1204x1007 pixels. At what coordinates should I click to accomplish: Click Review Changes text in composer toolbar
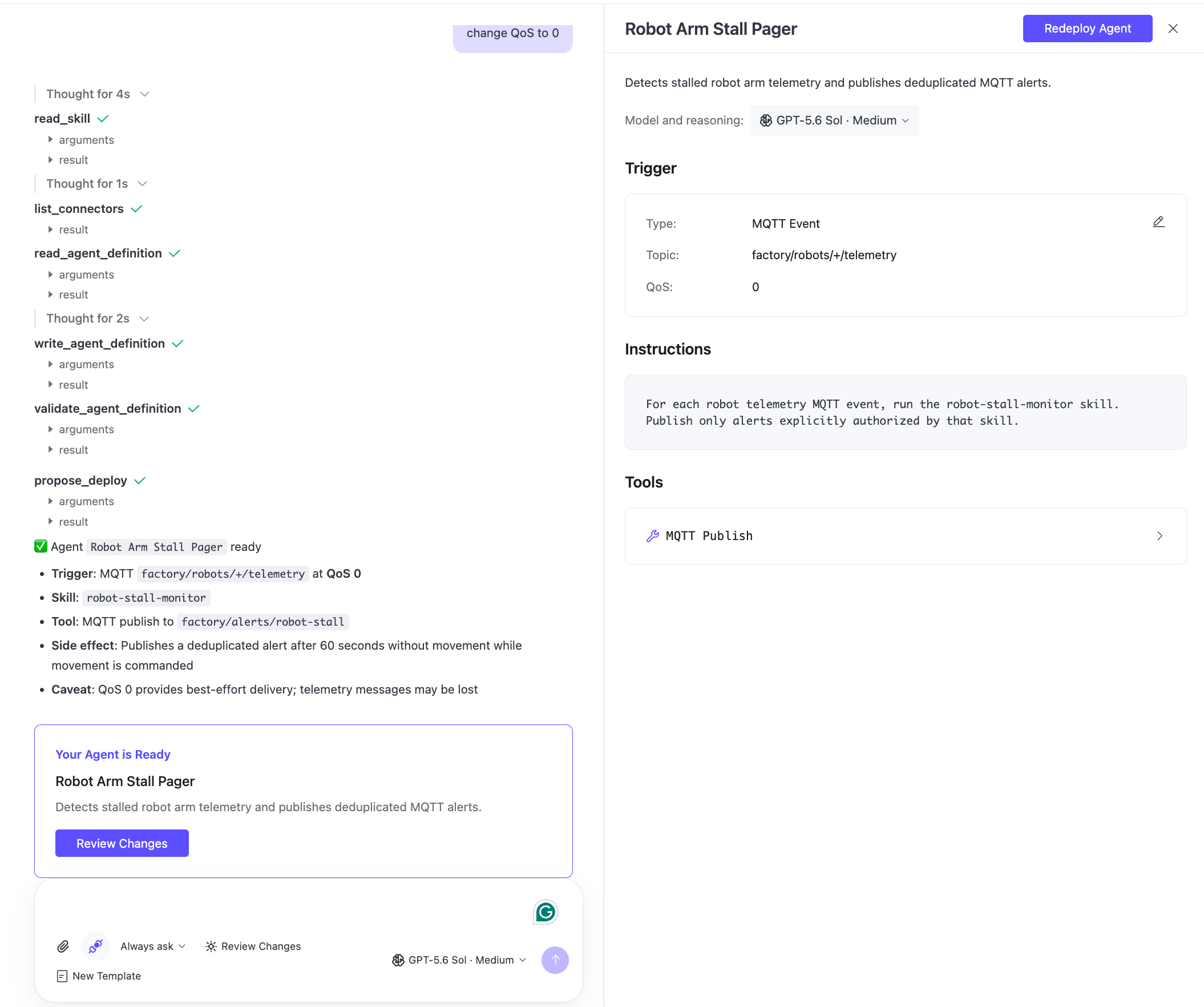(x=261, y=946)
